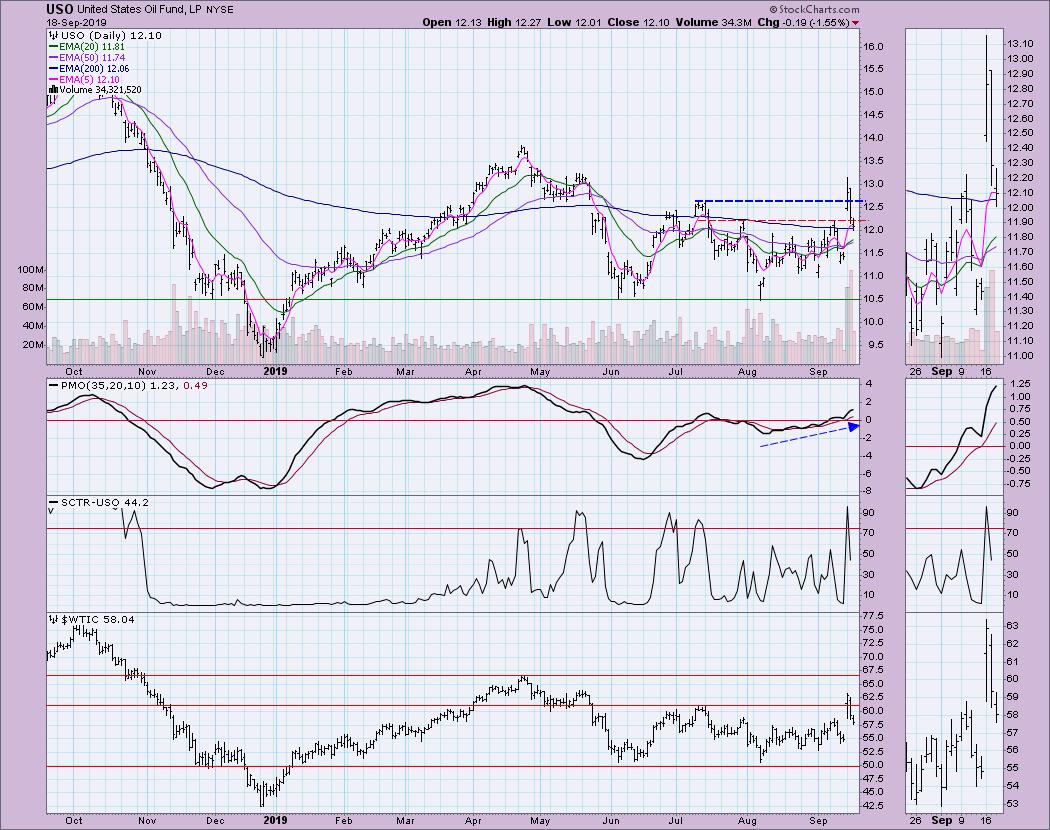
Task: Click the 16.0 price axis label
Action: coord(872,46)
